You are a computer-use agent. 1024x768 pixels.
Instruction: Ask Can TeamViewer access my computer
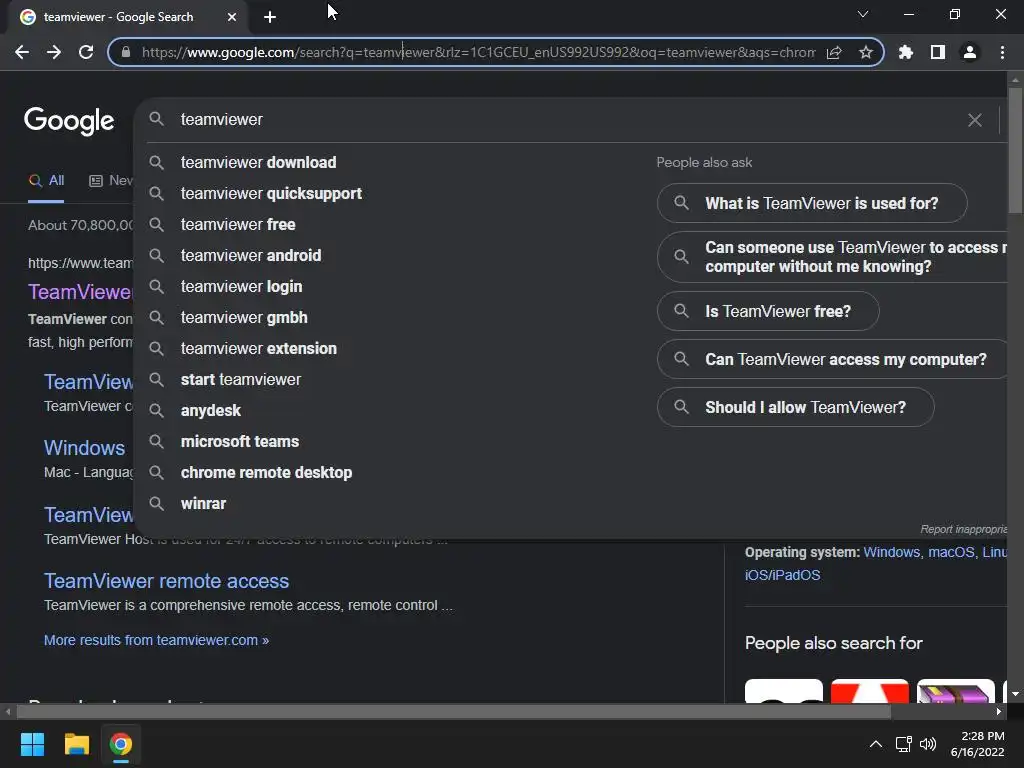coord(833,359)
